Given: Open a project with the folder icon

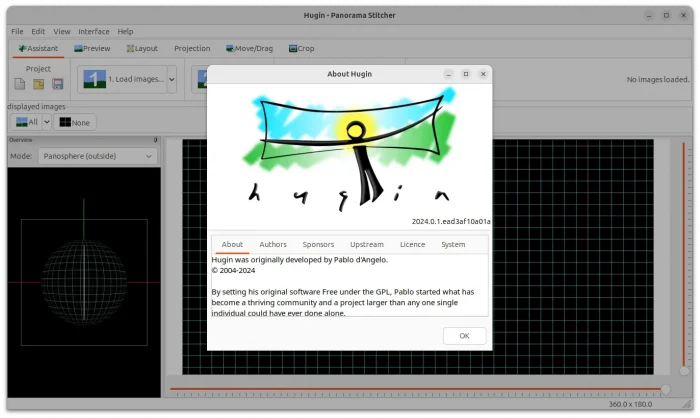Looking at the screenshot, I should tap(39, 84).
